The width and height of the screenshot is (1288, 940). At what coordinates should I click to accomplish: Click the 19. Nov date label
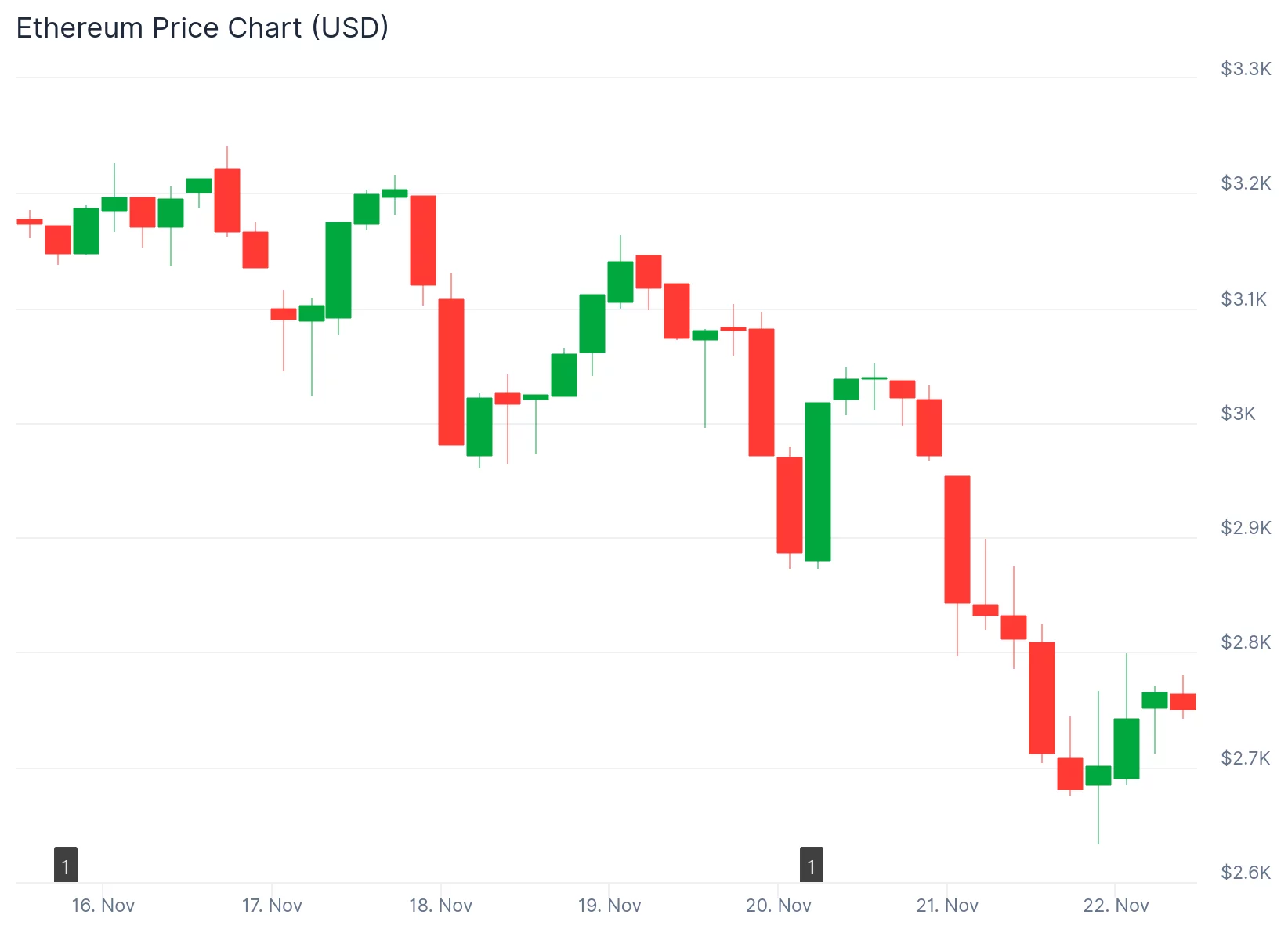tap(610, 906)
